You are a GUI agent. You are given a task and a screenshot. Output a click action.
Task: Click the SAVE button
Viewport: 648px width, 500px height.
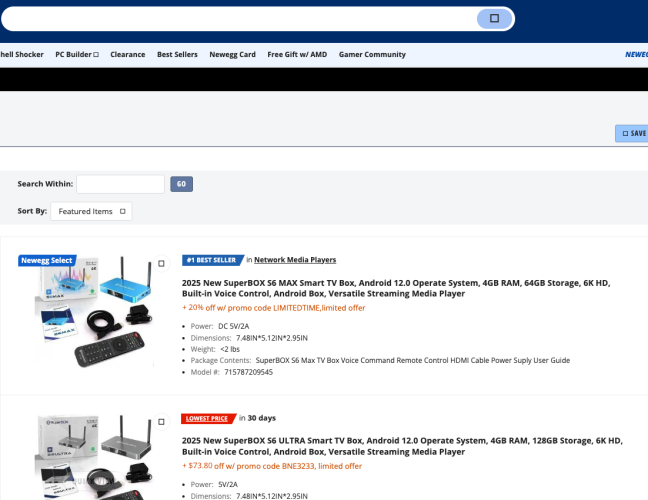(x=632, y=133)
